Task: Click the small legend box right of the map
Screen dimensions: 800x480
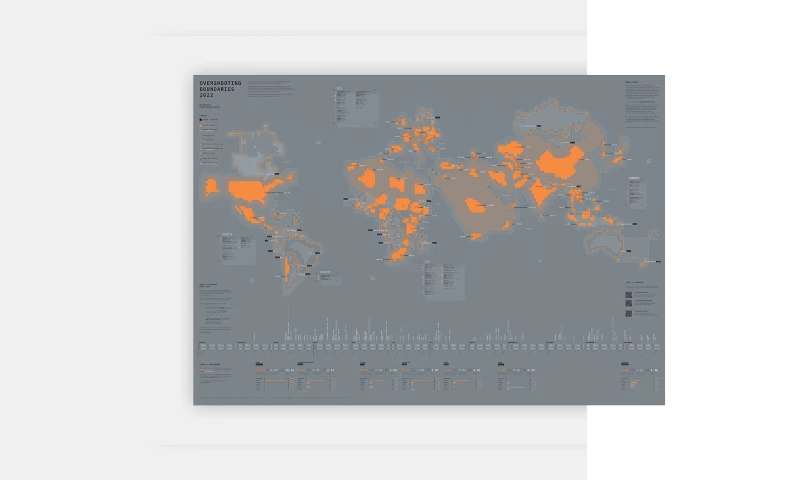Action: [635, 190]
